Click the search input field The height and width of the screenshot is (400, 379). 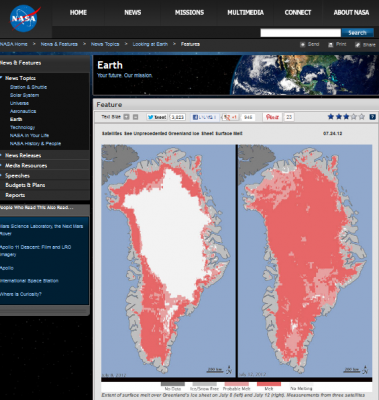(x=300, y=33)
